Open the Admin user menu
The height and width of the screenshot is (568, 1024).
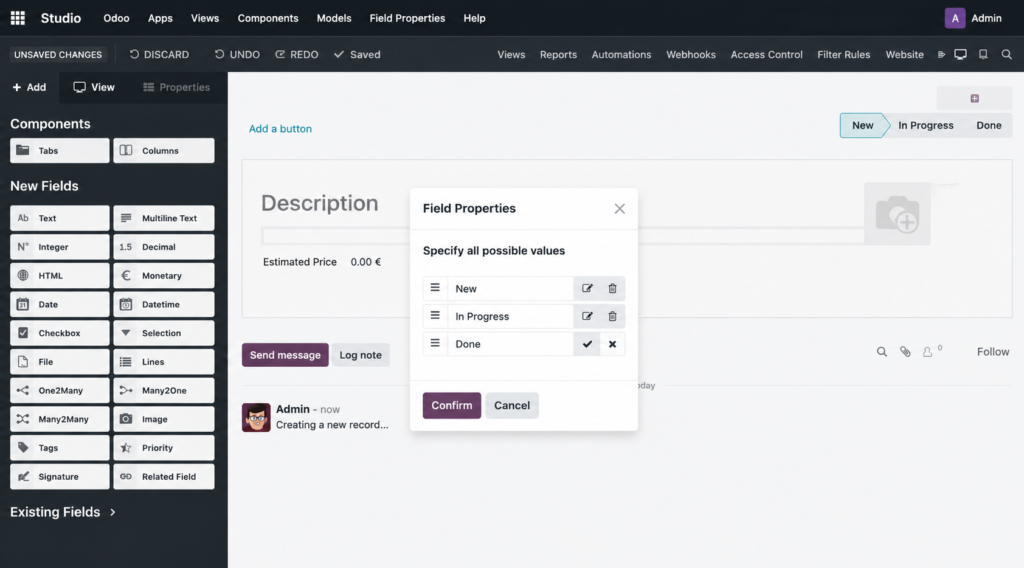pyautogui.click(x=973, y=18)
